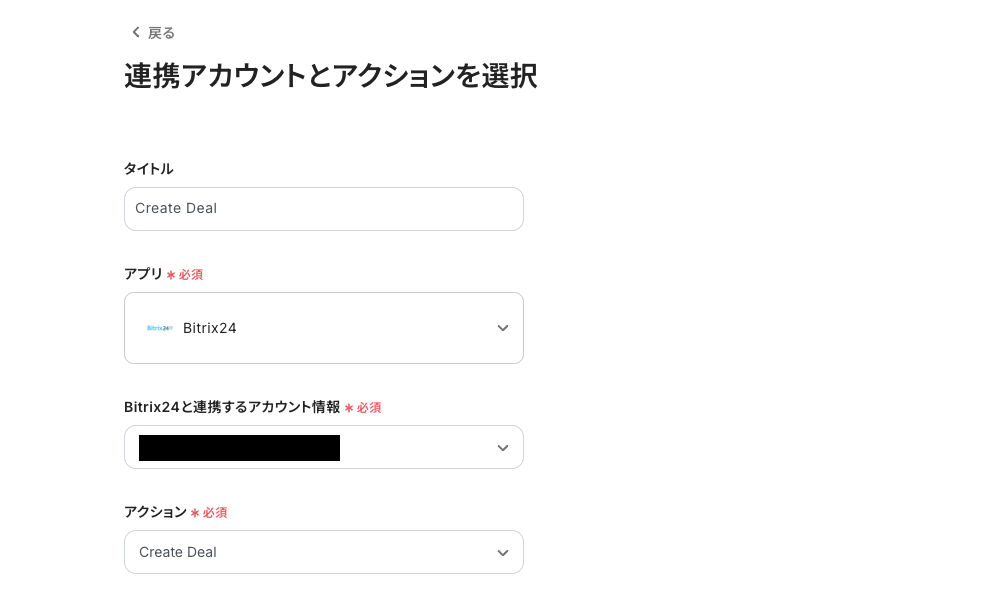Open the Bitrix24 app selector dropdown
The width and height of the screenshot is (1000, 606).
click(323, 328)
